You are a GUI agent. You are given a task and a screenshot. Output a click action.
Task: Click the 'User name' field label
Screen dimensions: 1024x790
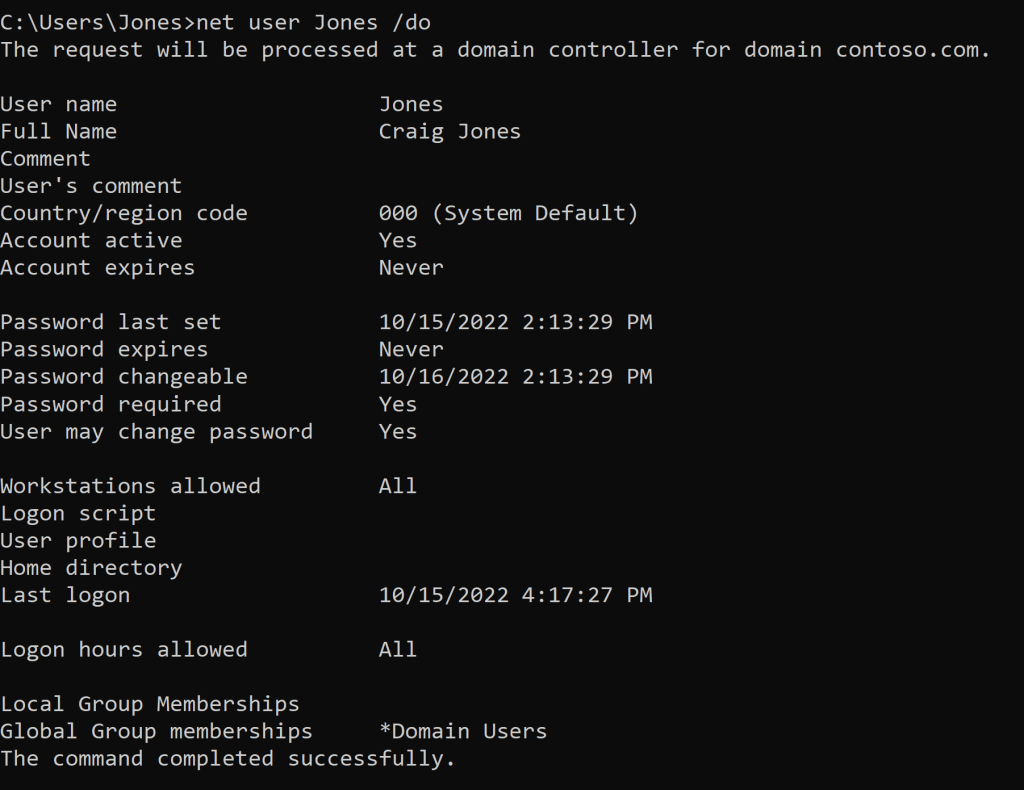click(58, 104)
